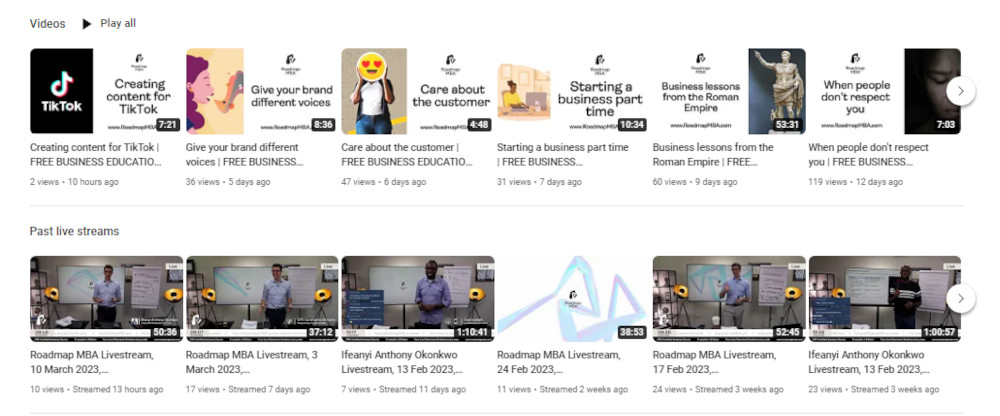Open Roman Empire business lessons thumbnail
The height and width of the screenshot is (416, 1000).
pyautogui.click(x=729, y=91)
